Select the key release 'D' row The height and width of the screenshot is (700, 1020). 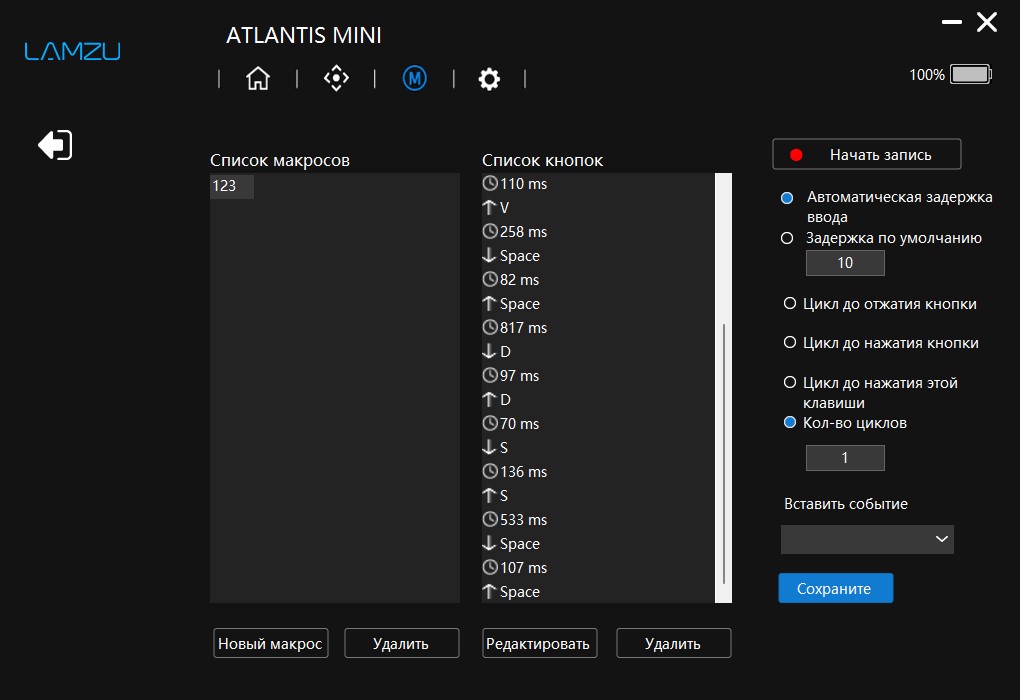tap(598, 399)
